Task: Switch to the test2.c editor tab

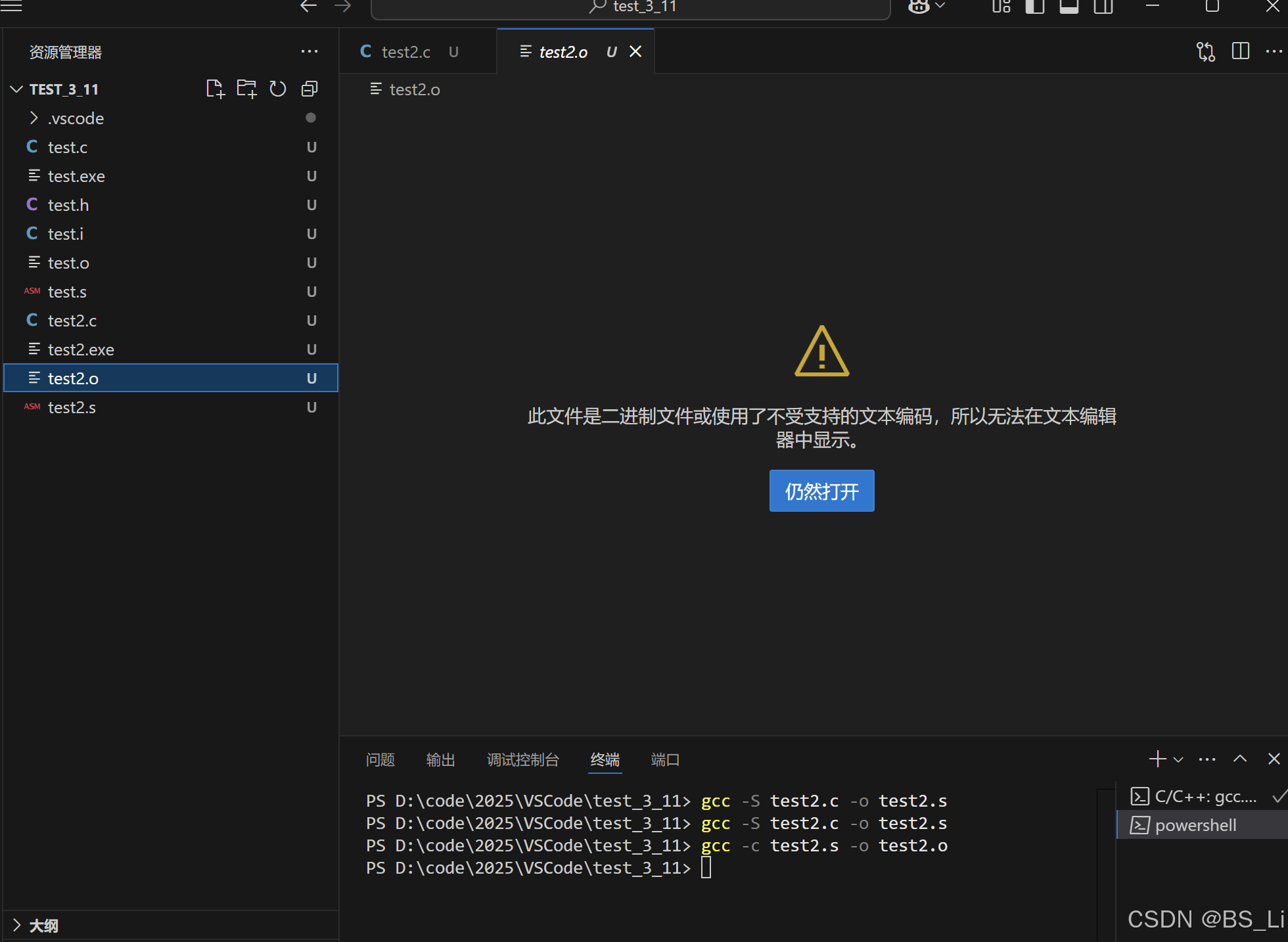Action: (x=405, y=52)
